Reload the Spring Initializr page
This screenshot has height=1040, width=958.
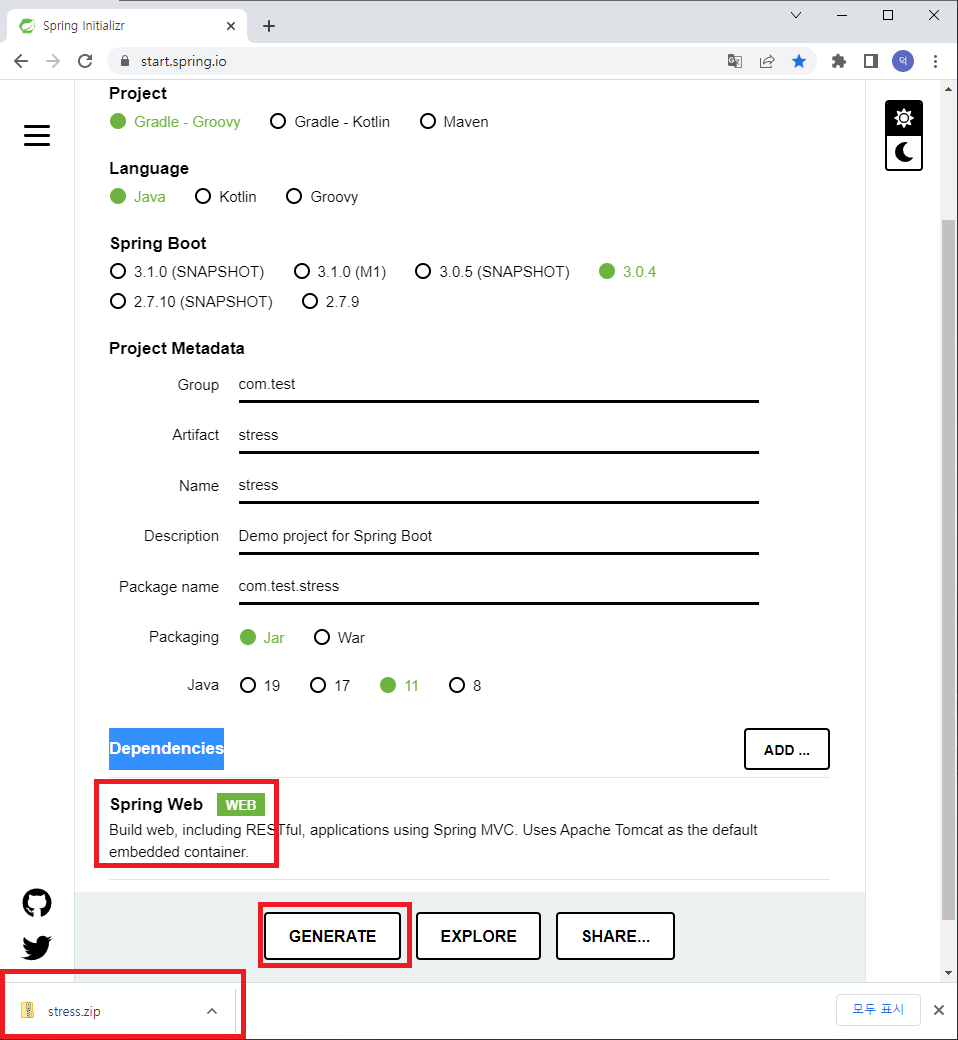point(85,61)
